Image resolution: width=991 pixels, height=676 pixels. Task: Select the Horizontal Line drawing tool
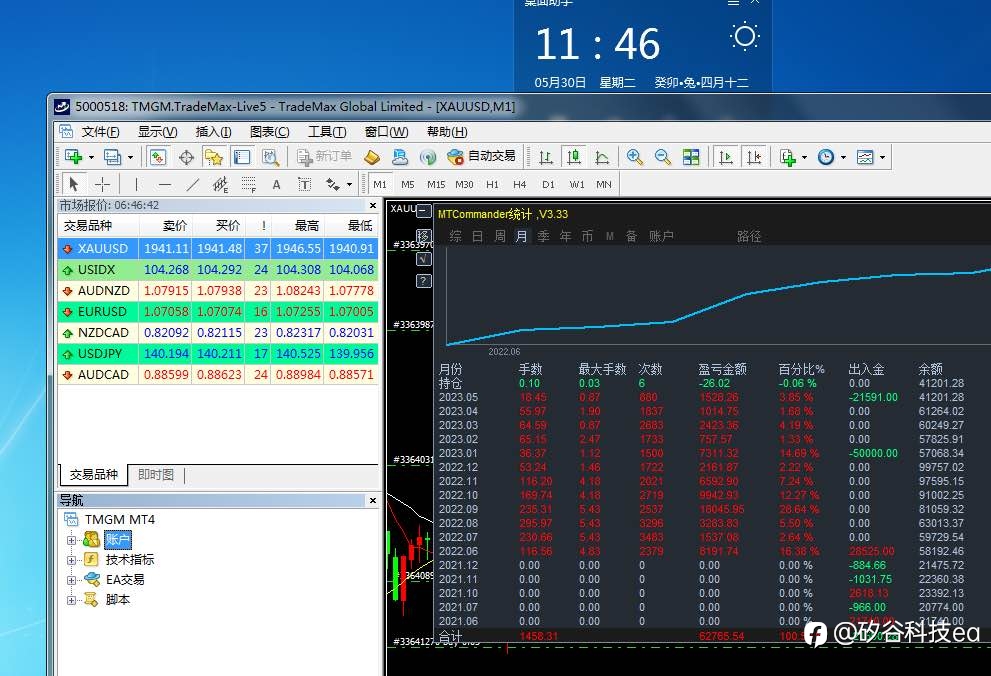click(x=165, y=184)
